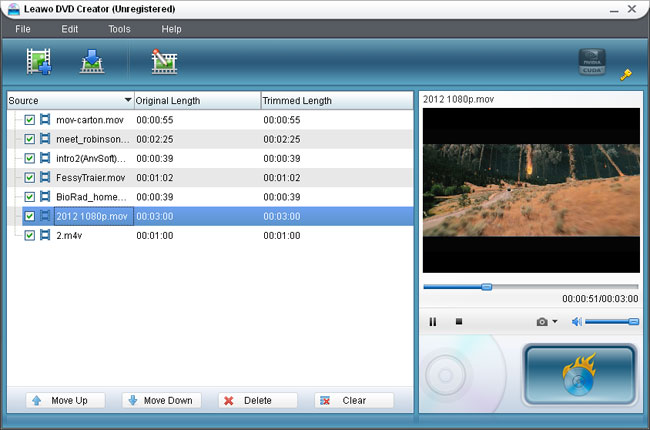Stop the video preview playback
Viewport: 650px width, 430px height.
coord(458,321)
